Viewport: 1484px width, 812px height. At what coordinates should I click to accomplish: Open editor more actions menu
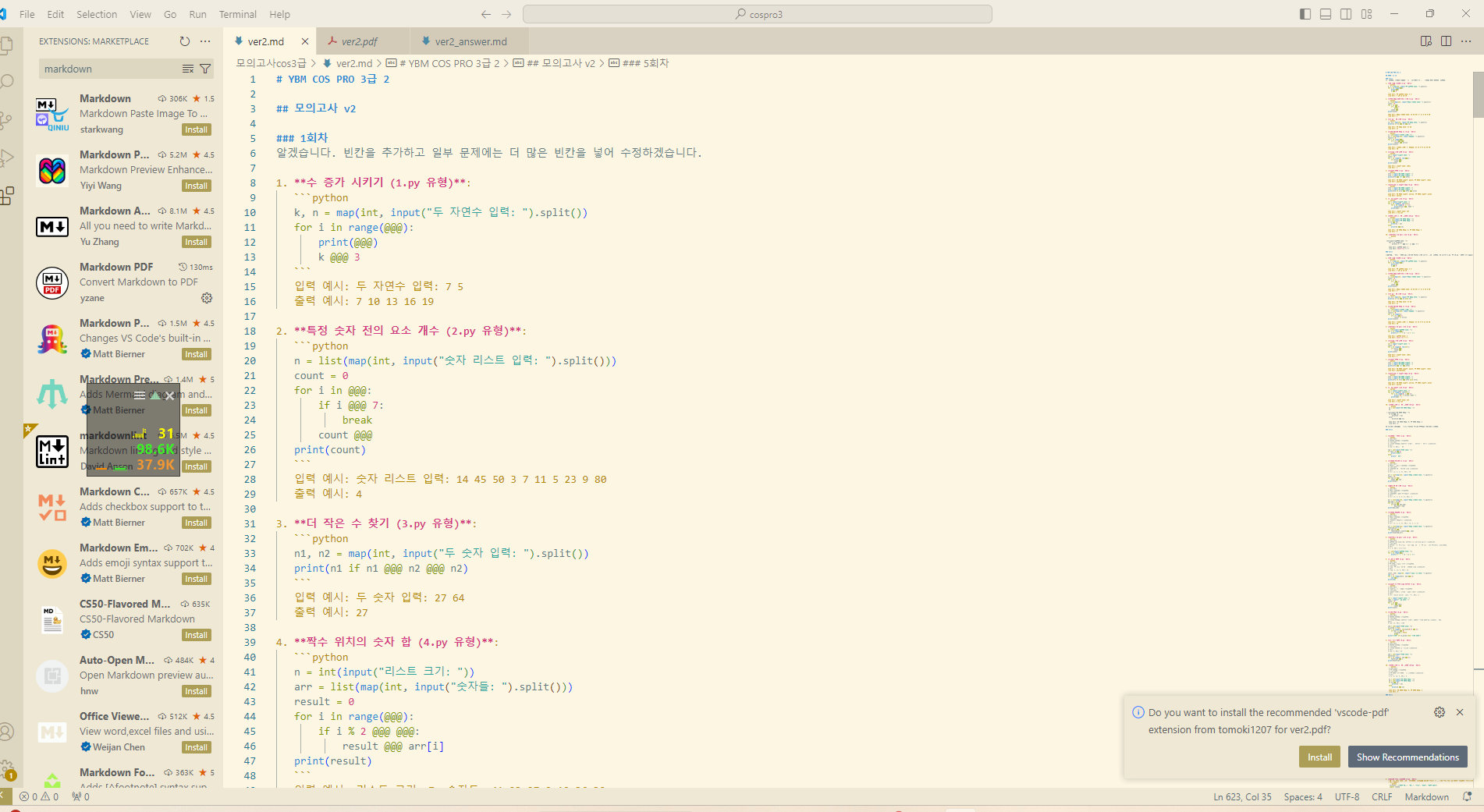coord(1466,41)
